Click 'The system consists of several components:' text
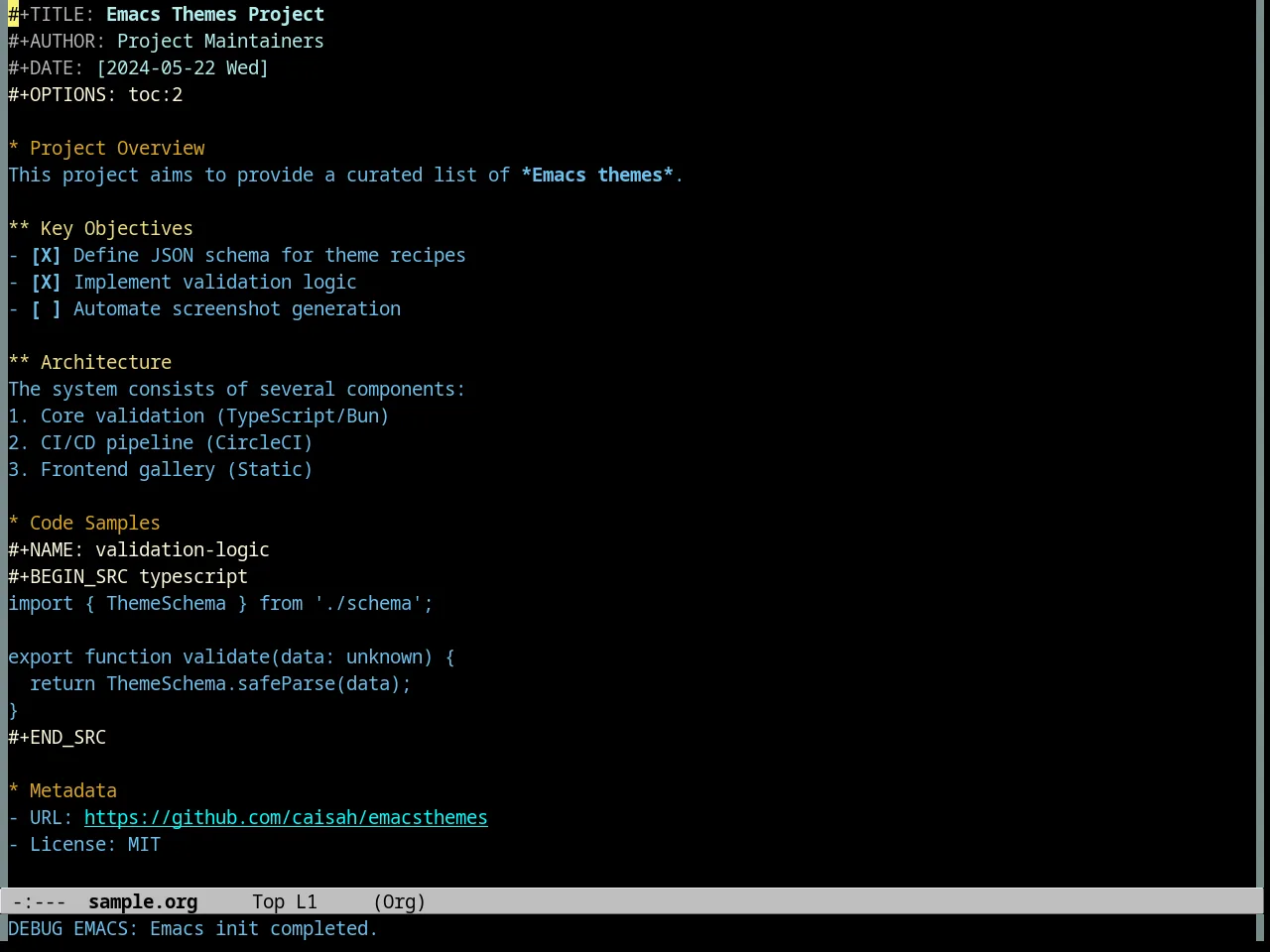This screenshot has width=1270, height=952. click(x=237, y=390)
